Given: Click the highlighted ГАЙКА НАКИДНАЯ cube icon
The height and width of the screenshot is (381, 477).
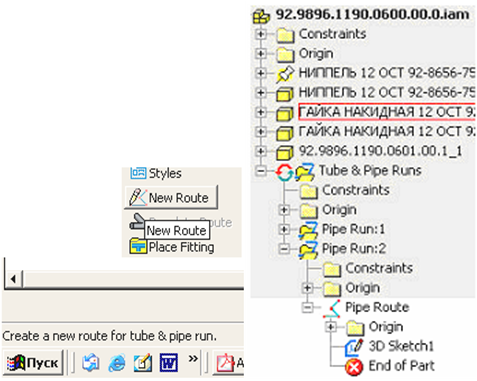Looking at the screenshot, I should (285, 113).
